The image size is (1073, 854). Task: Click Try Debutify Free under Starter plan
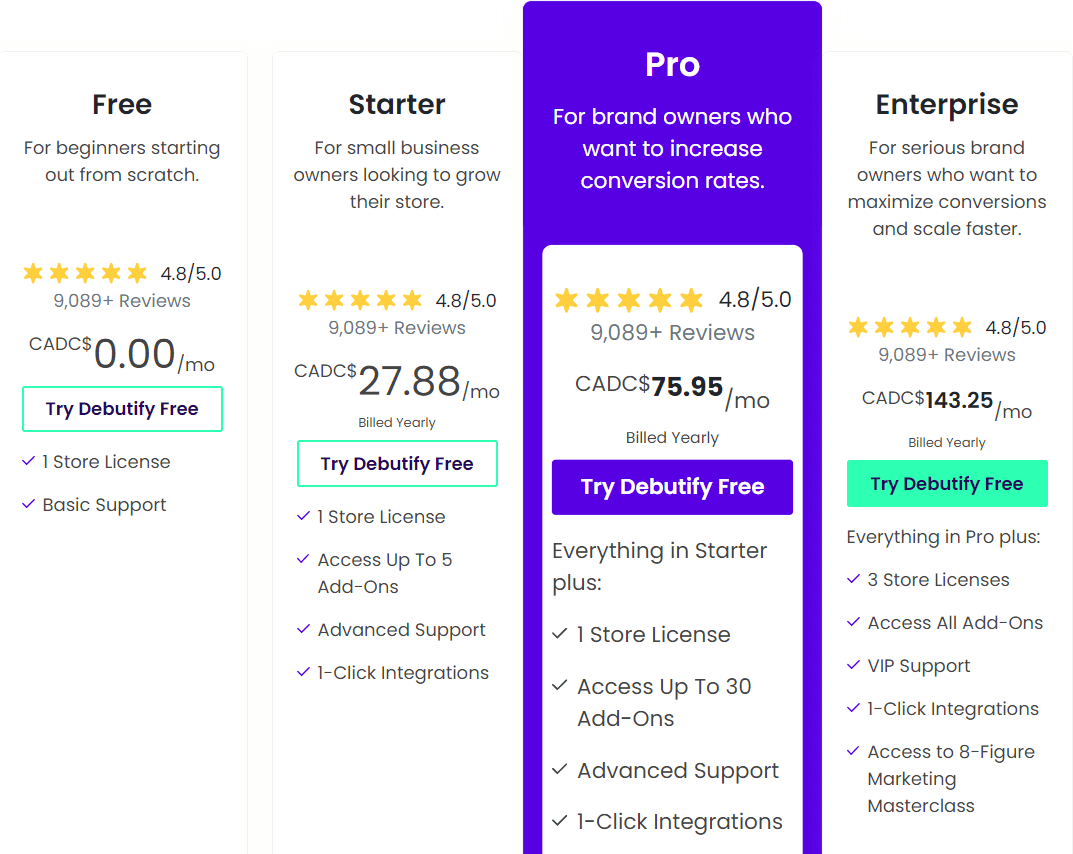pos(397,464)
